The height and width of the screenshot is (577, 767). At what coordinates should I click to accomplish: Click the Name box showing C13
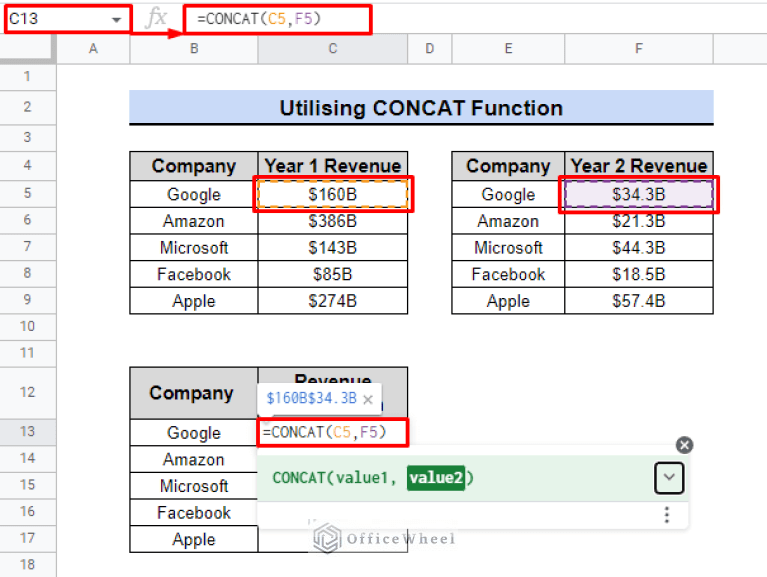(68, 19)
